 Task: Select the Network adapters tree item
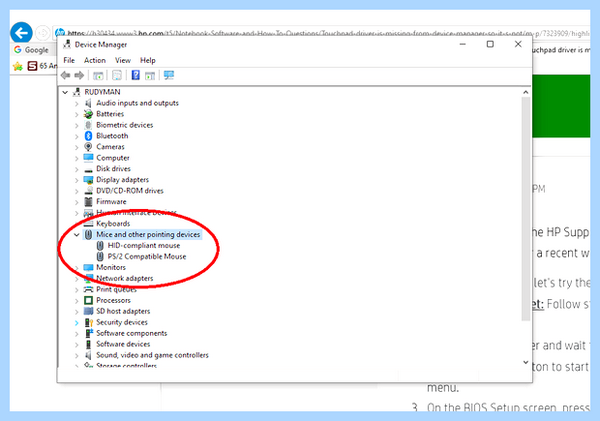125,278
